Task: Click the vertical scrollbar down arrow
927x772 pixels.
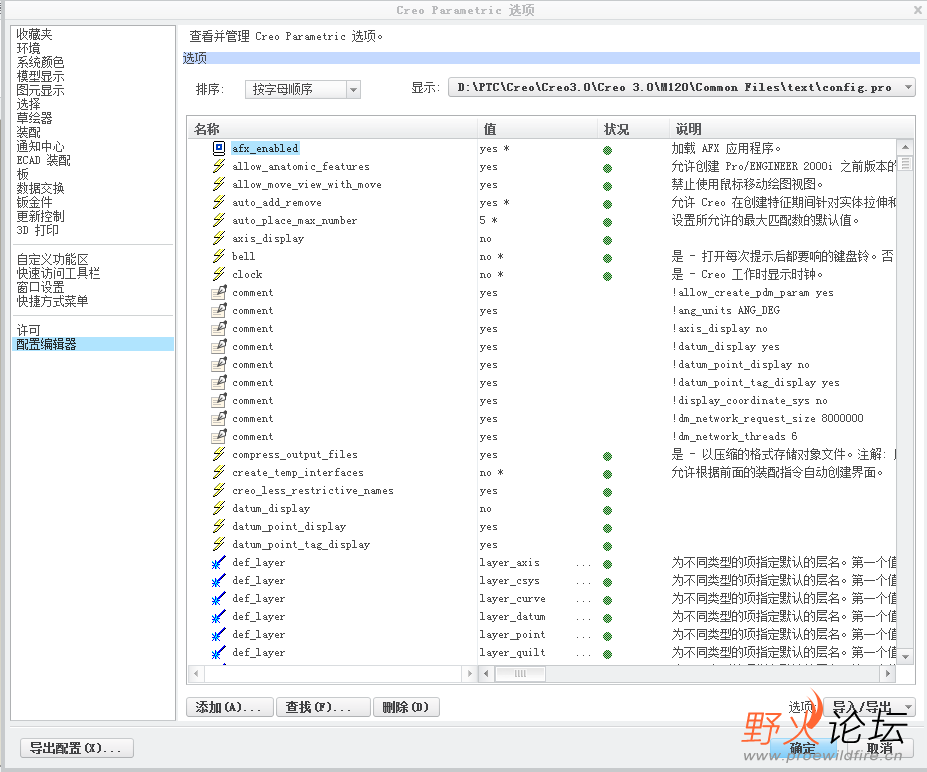Action: point(905,656)
